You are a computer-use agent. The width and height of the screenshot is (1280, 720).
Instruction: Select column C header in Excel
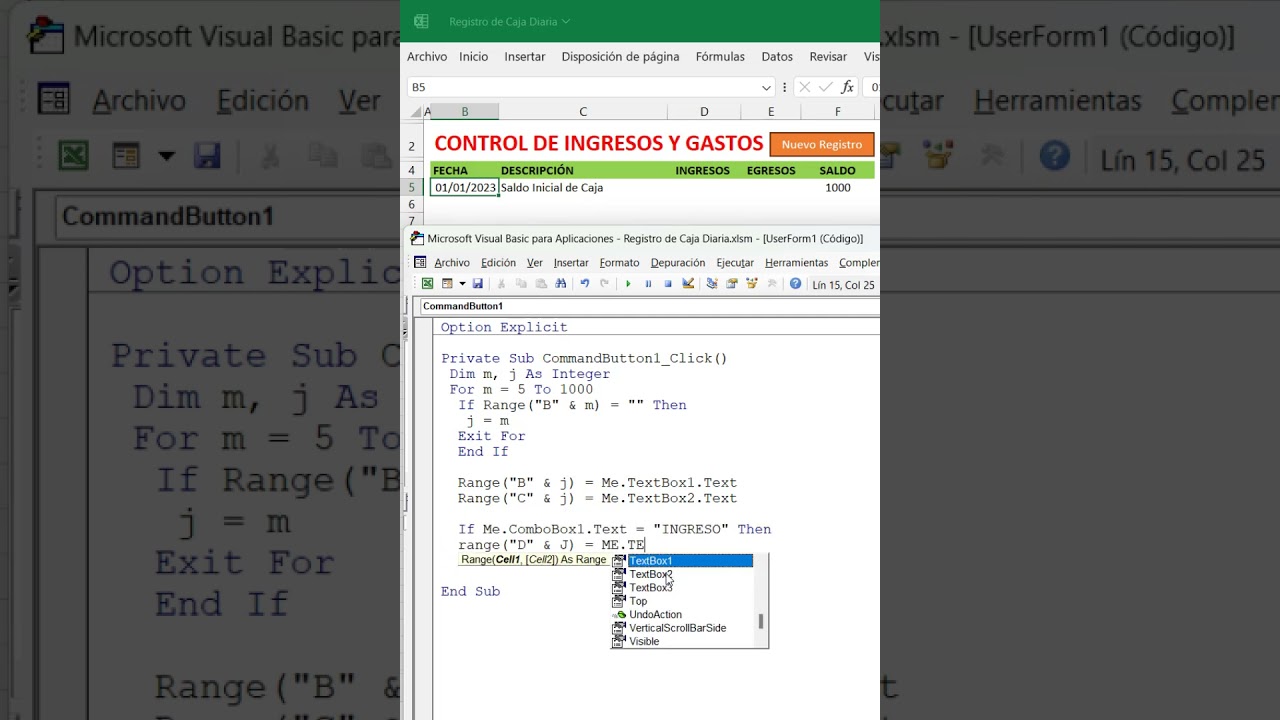(x=583, y=112)
